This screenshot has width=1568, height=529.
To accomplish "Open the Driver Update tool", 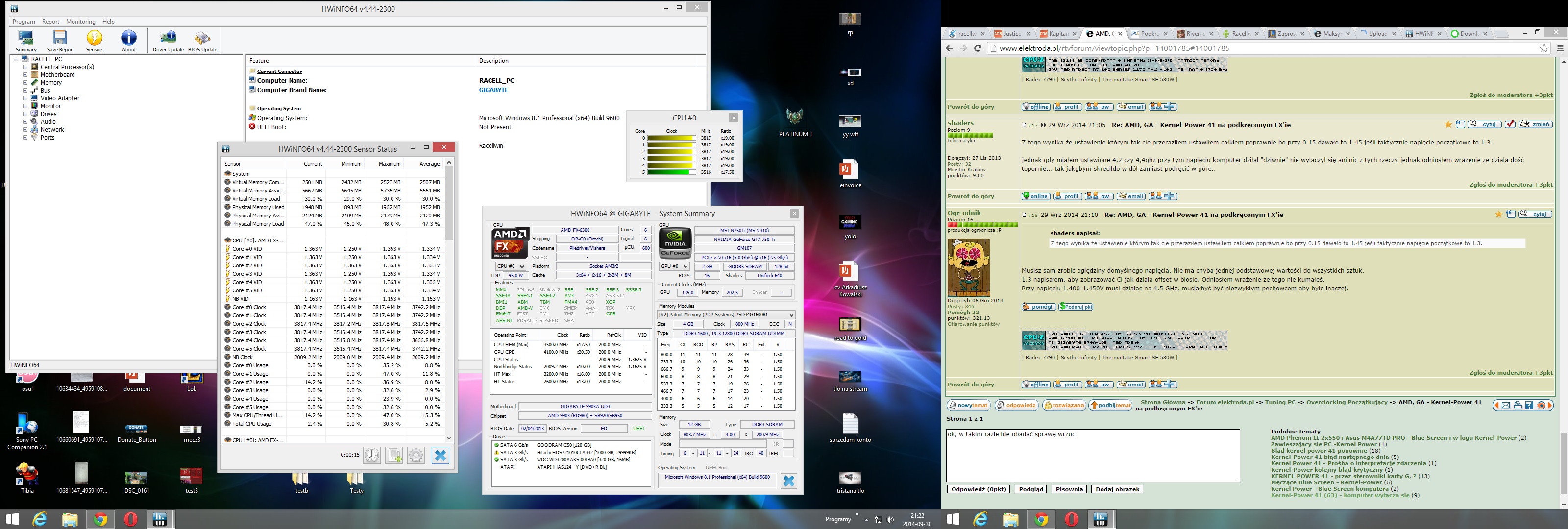I will pos(168,40).
